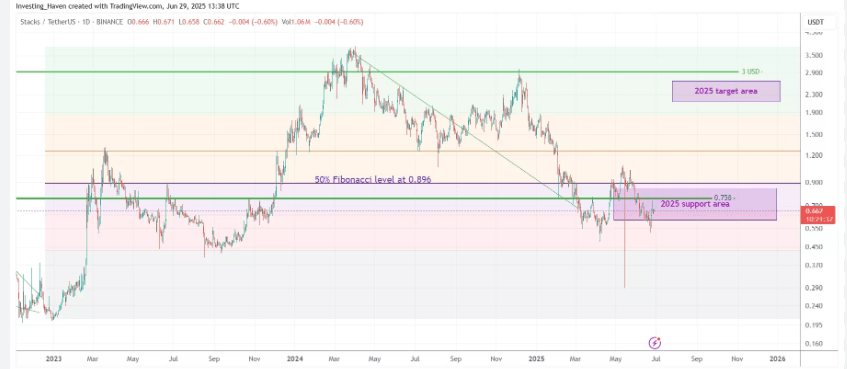Click the '0.195' price axis label
The image size is (847, 369).
tap(814, 325)
